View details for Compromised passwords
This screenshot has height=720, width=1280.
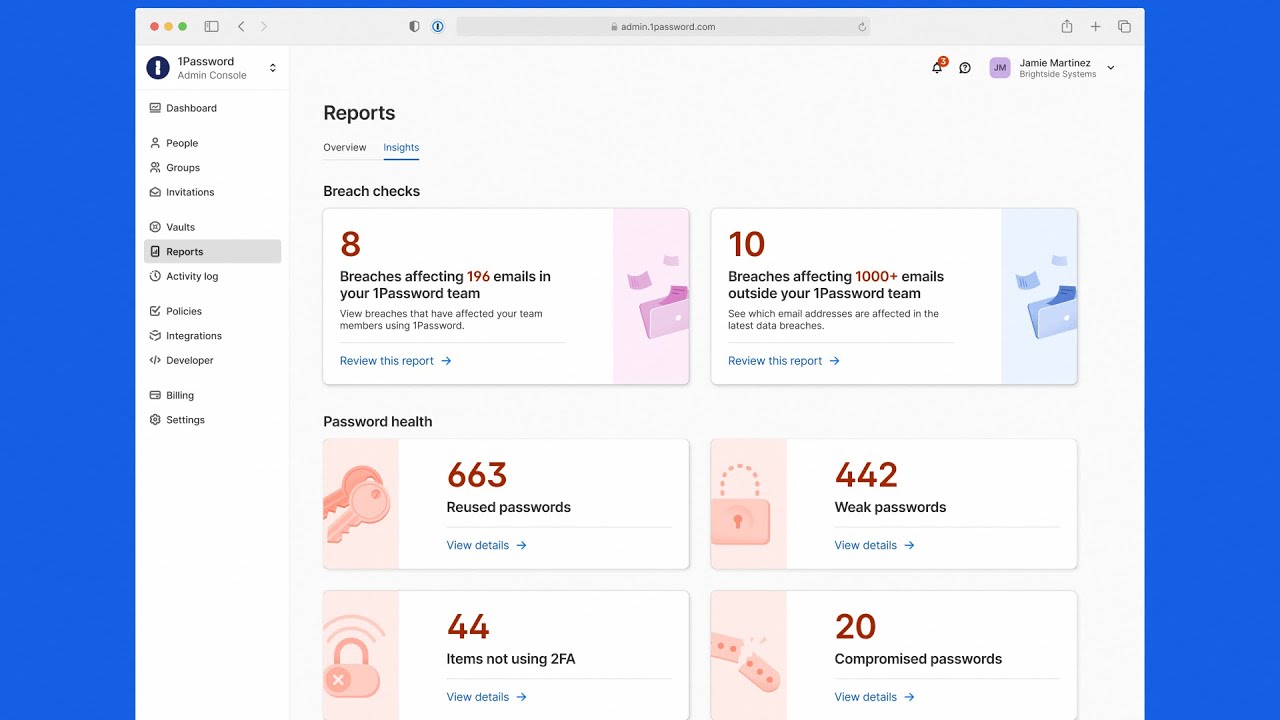point(875,697)
